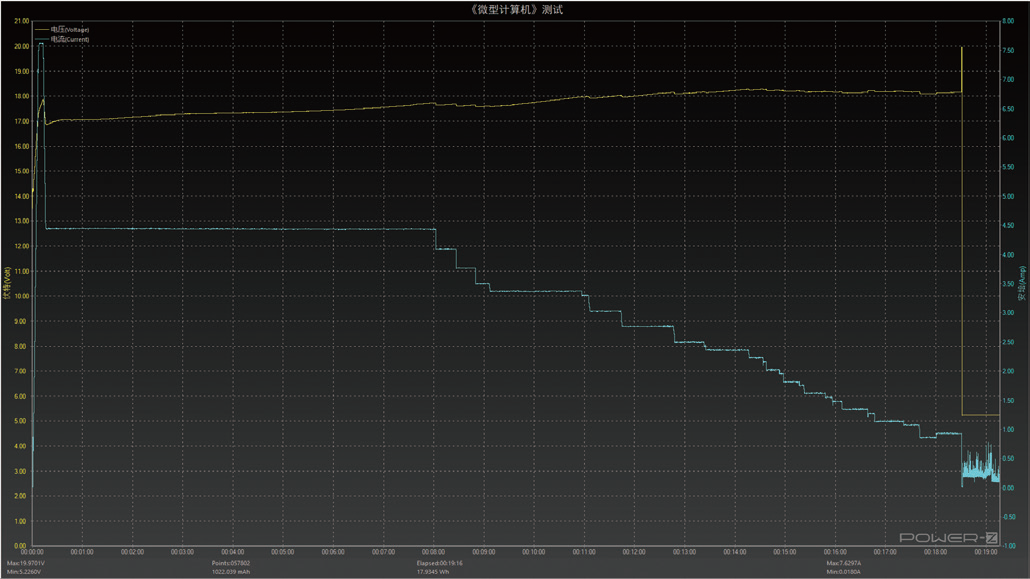Click the 电流(Current) legend entry
The image size is (1030, 579).
(62, 39)
